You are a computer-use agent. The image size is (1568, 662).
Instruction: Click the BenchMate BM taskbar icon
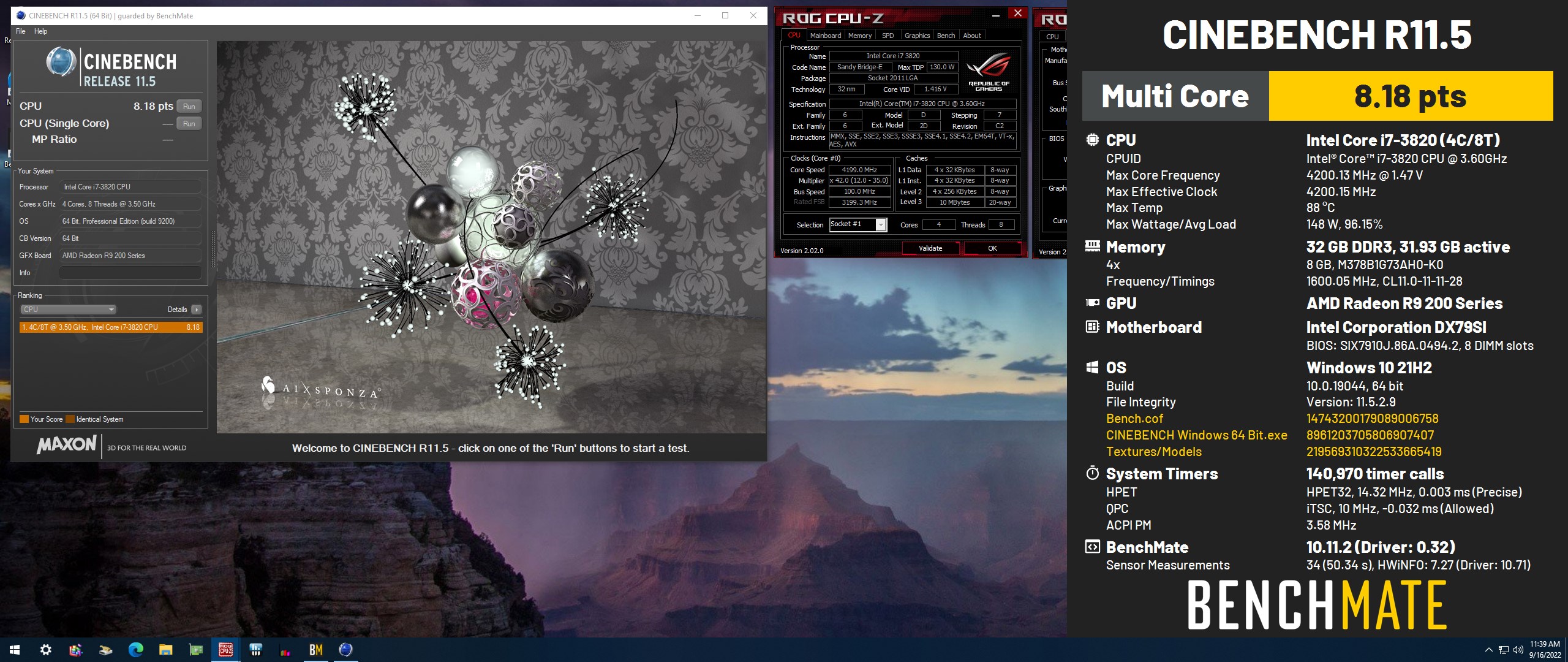[315, 650]
